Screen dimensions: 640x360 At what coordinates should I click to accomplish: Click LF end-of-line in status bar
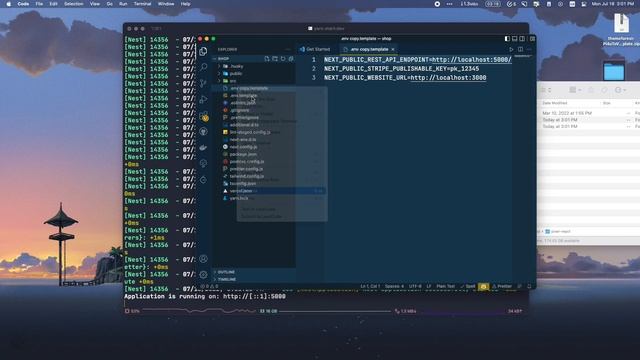(x=429, y=287)
